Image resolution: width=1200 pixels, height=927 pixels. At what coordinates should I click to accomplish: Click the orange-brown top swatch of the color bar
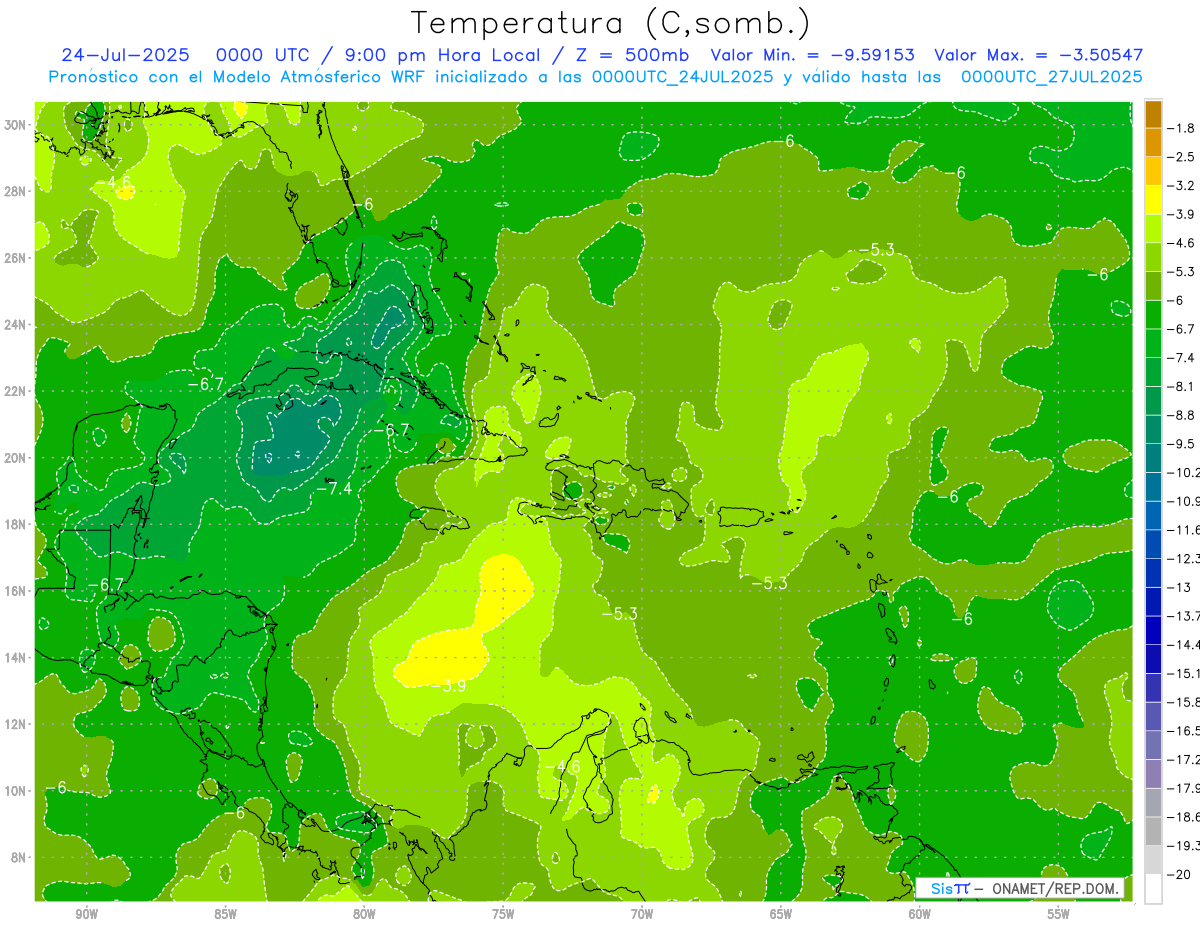tap(1153, 113)
